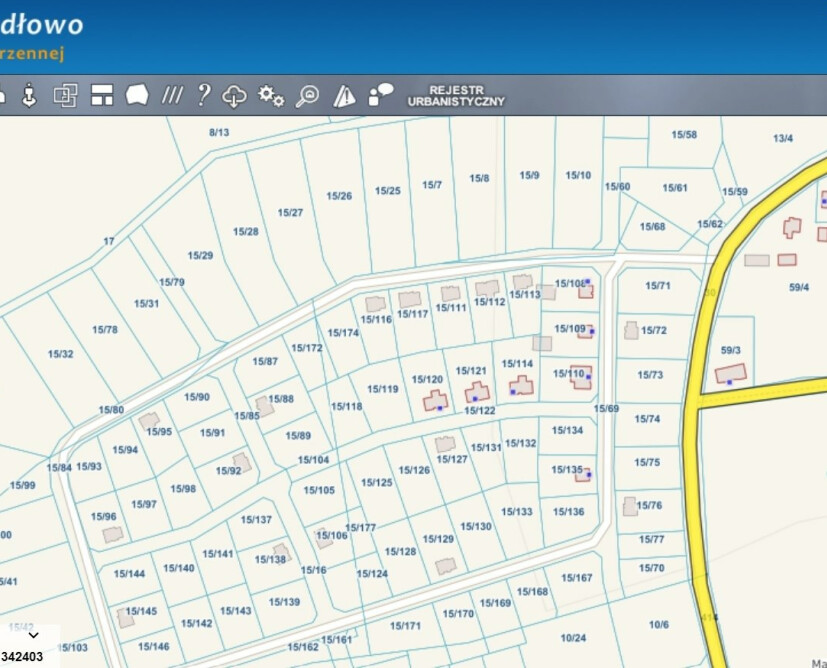The height and width of the screenshot is (668, 827).
Task: Open the Rejestr Urbanistyczny button
Action: [x=456, y=95]
